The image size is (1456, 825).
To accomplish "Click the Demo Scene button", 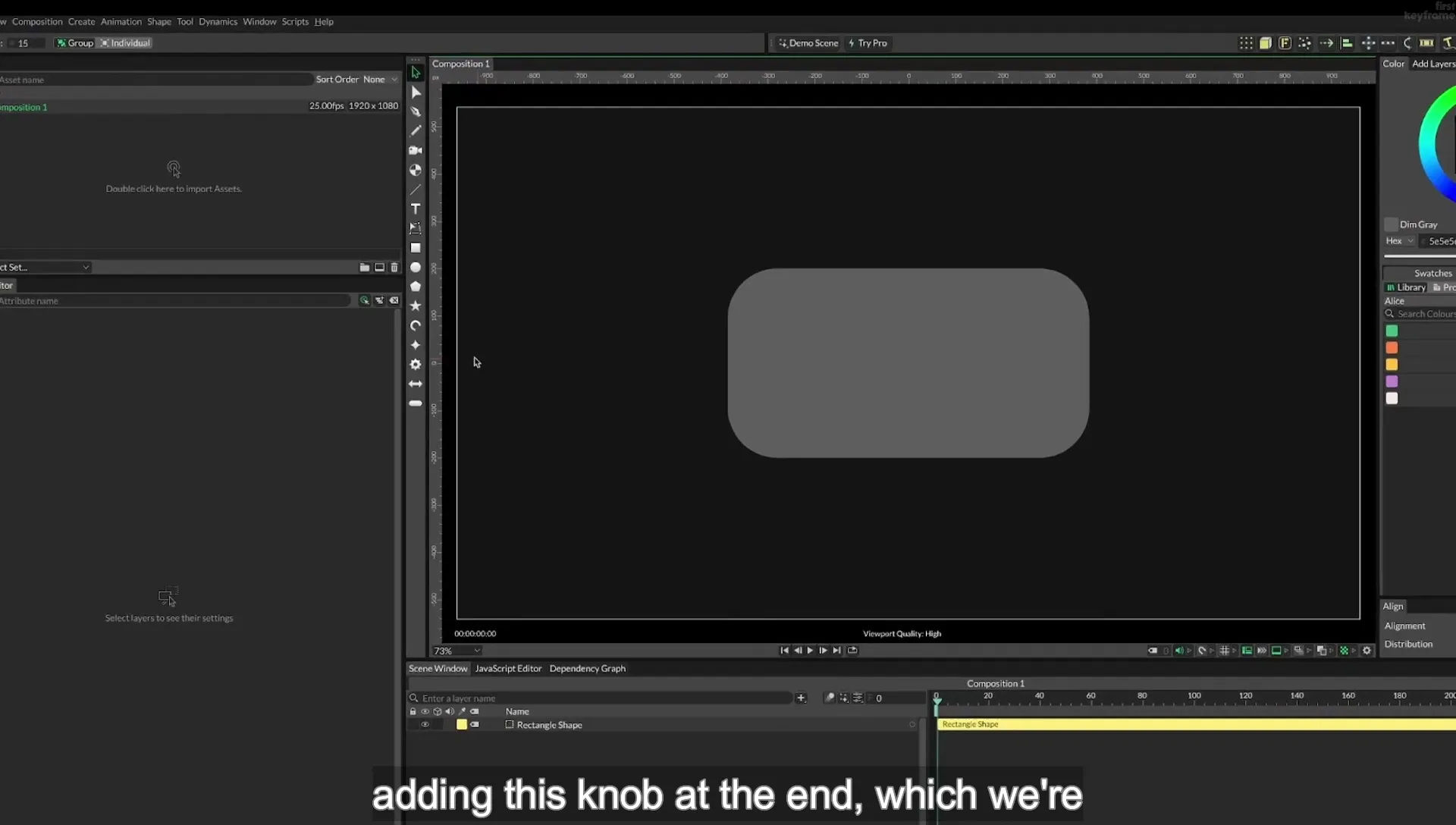I will (808, 43).
